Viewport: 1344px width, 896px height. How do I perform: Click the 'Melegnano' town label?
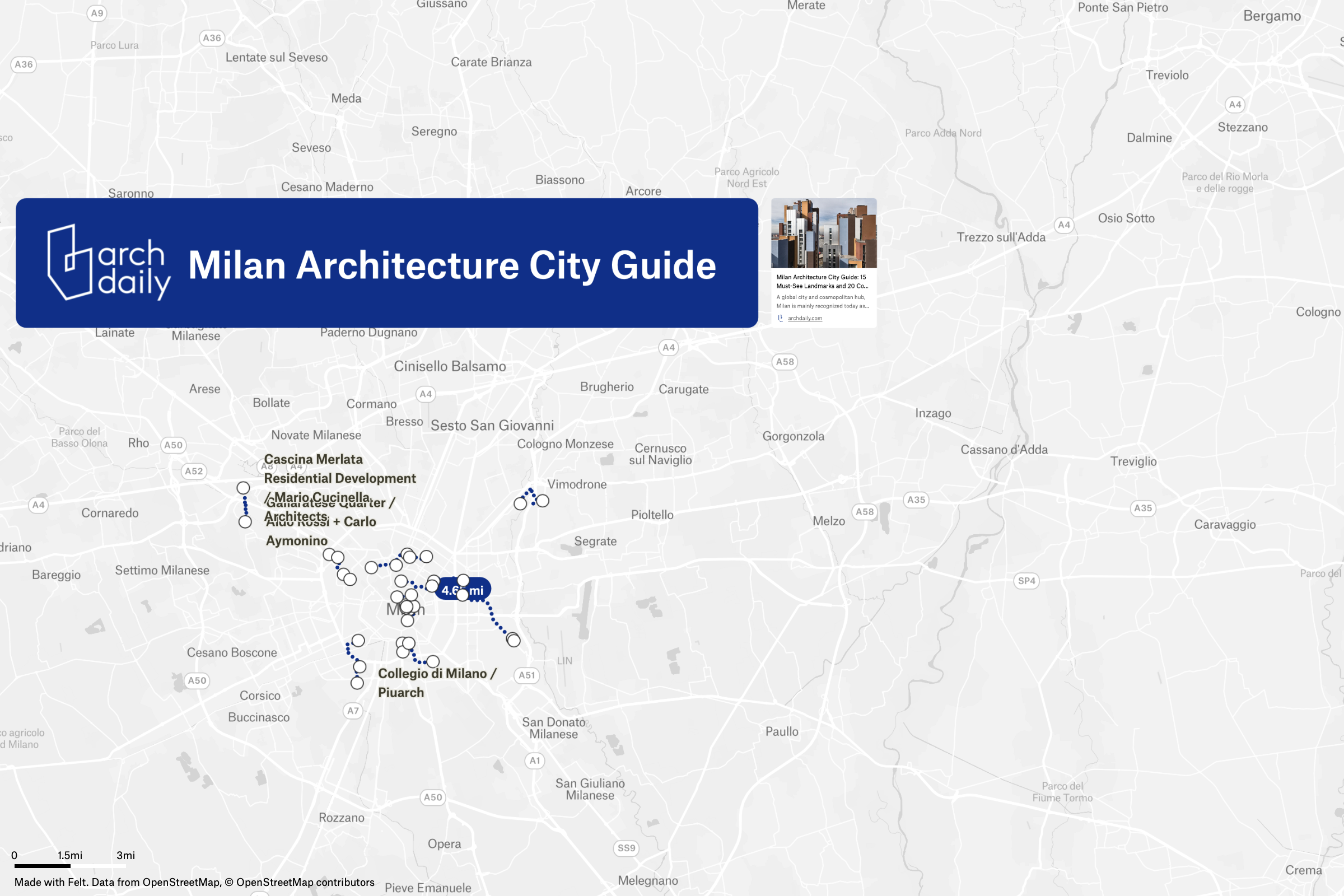(x=647, y=880)
